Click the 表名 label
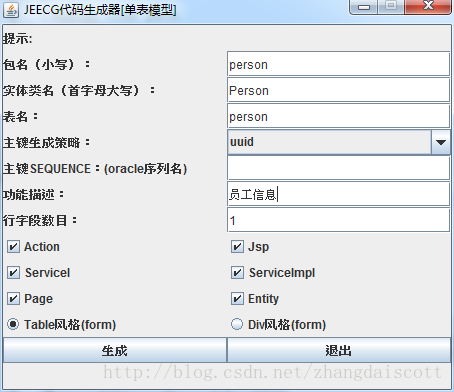The height and width of the screenshot is (392, 454). pyautogui.click(x=20, y=117)
